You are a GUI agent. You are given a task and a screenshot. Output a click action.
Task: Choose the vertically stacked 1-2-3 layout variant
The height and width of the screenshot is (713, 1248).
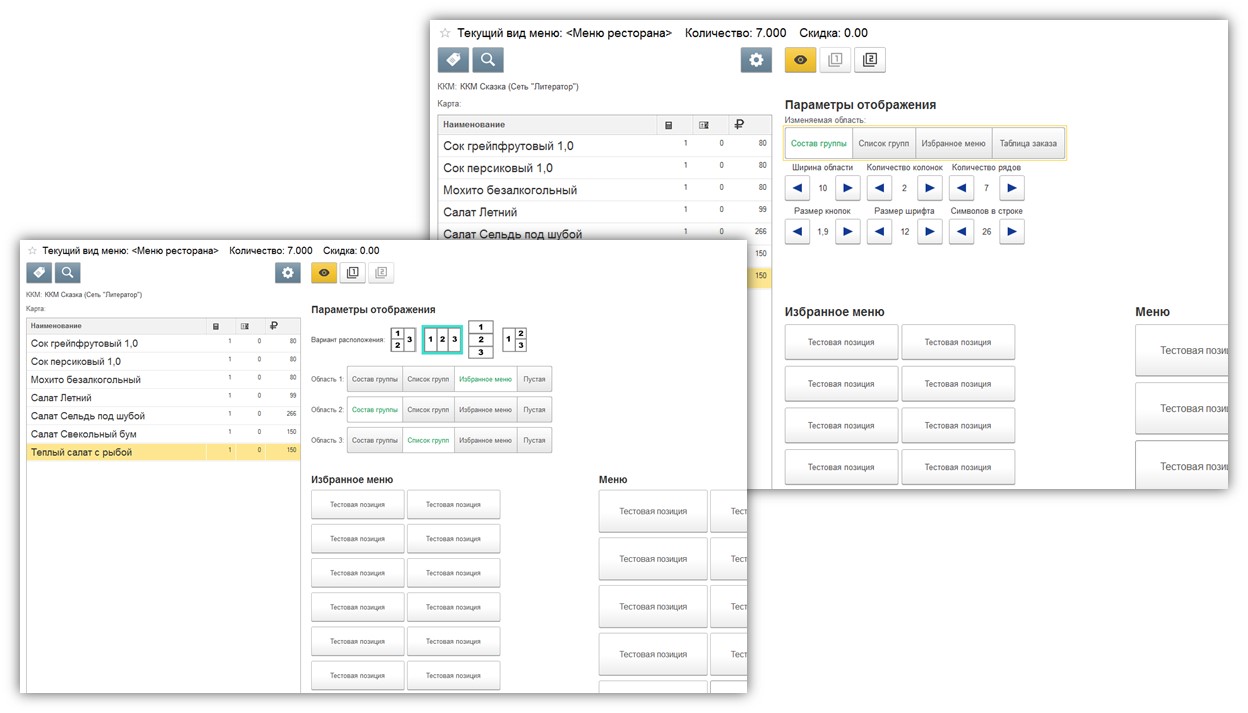481,340
